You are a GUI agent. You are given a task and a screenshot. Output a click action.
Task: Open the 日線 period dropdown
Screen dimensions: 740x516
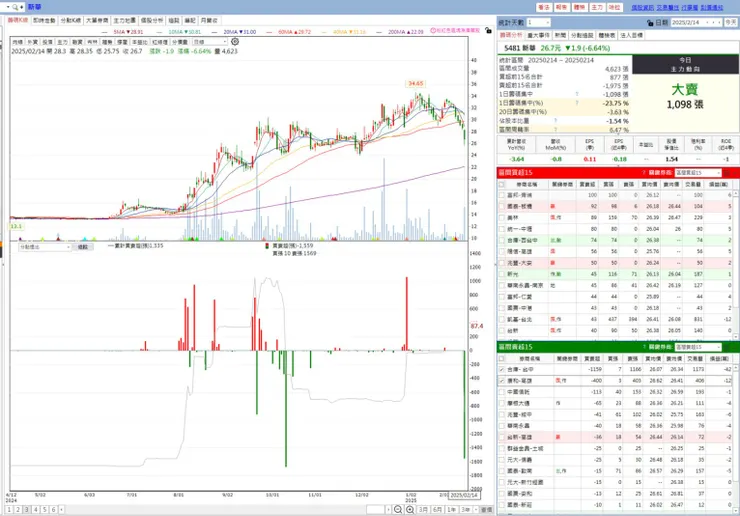210,42
